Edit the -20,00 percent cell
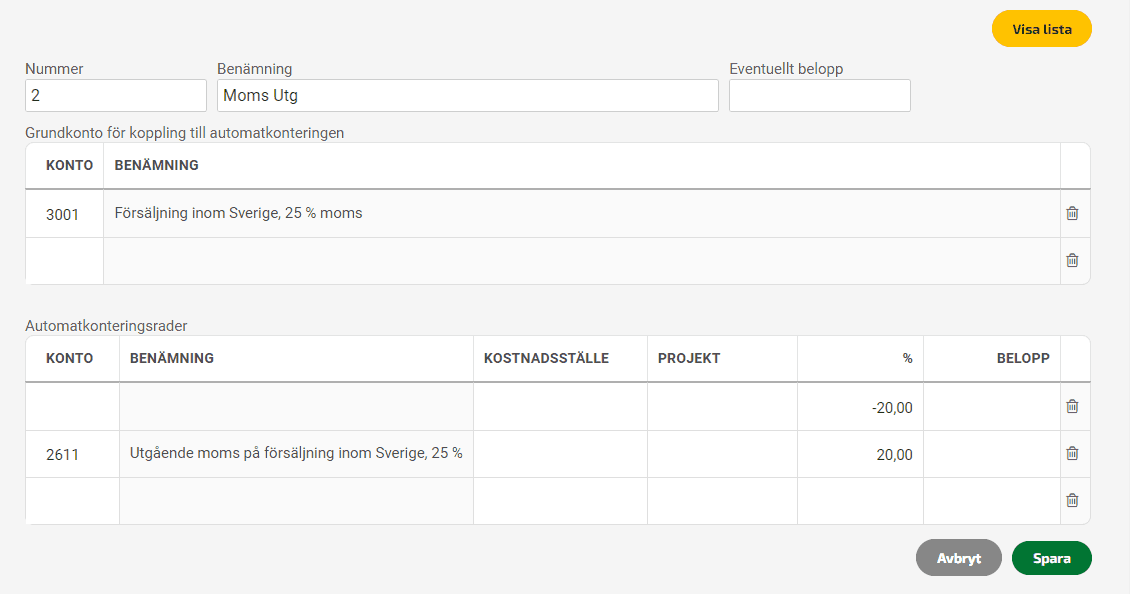The image size is (1130, 594). click(860, 407)
